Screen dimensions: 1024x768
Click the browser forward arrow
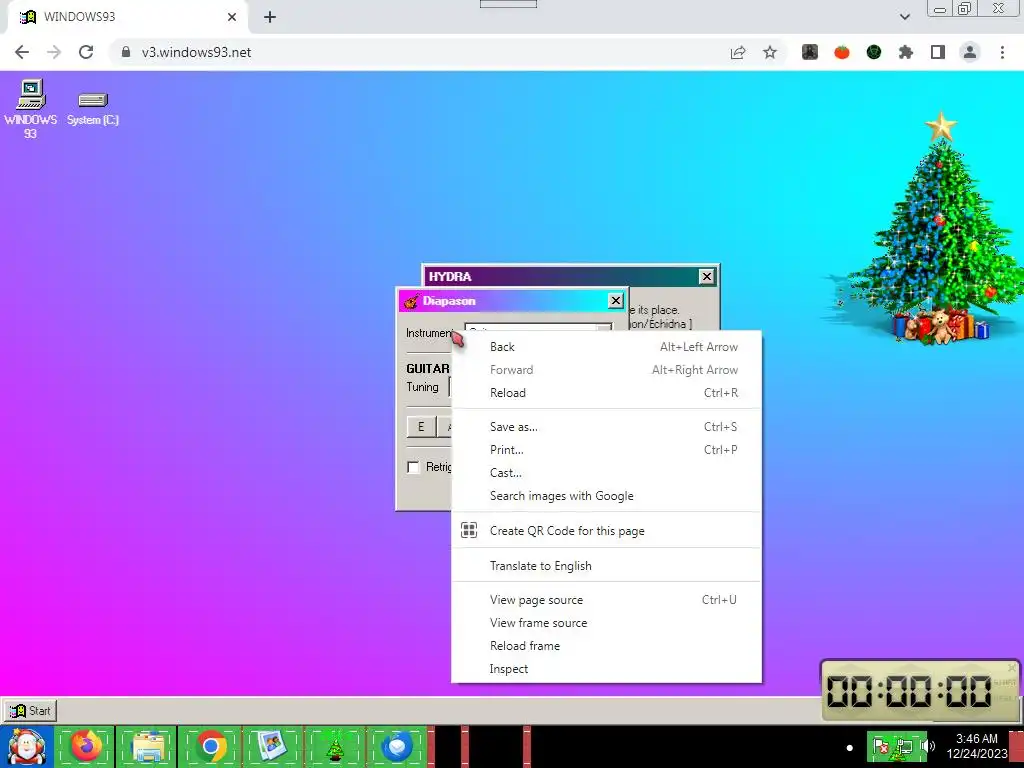click(54, 52)
